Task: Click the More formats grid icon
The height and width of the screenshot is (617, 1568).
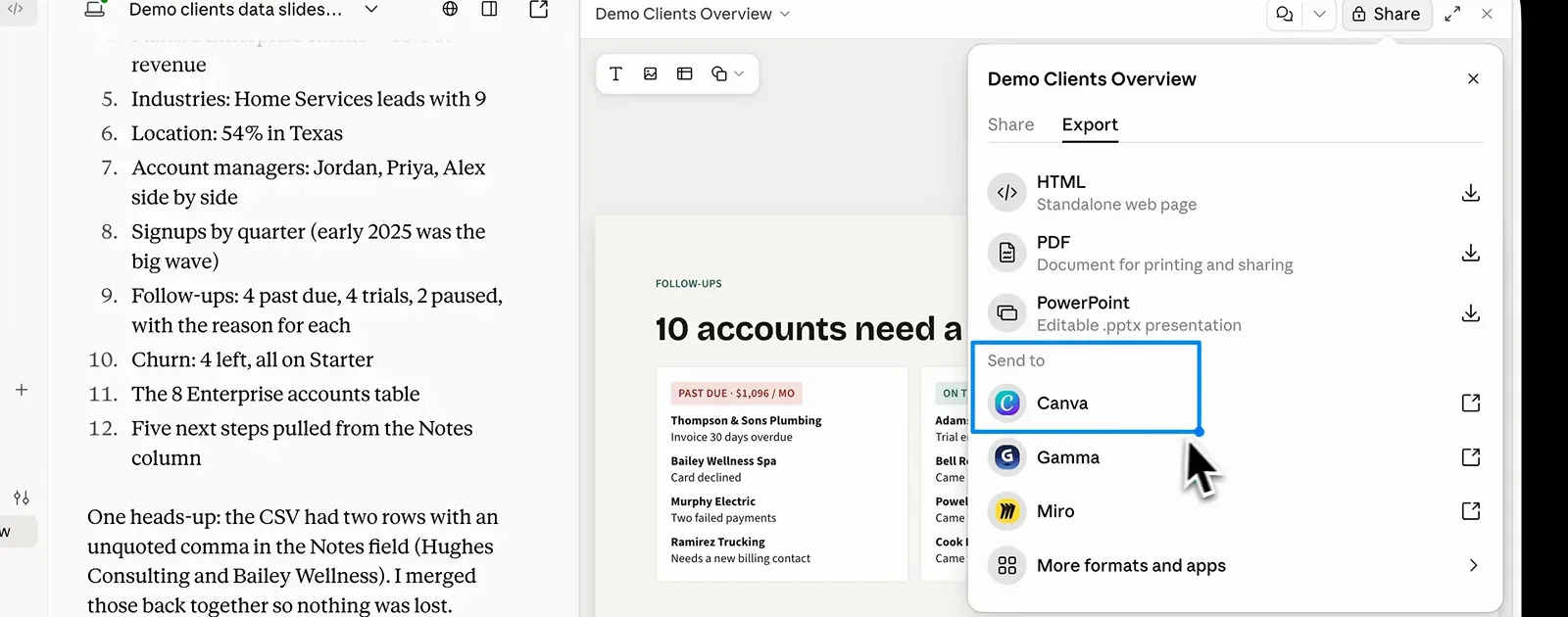Action: coord(1006,565)
